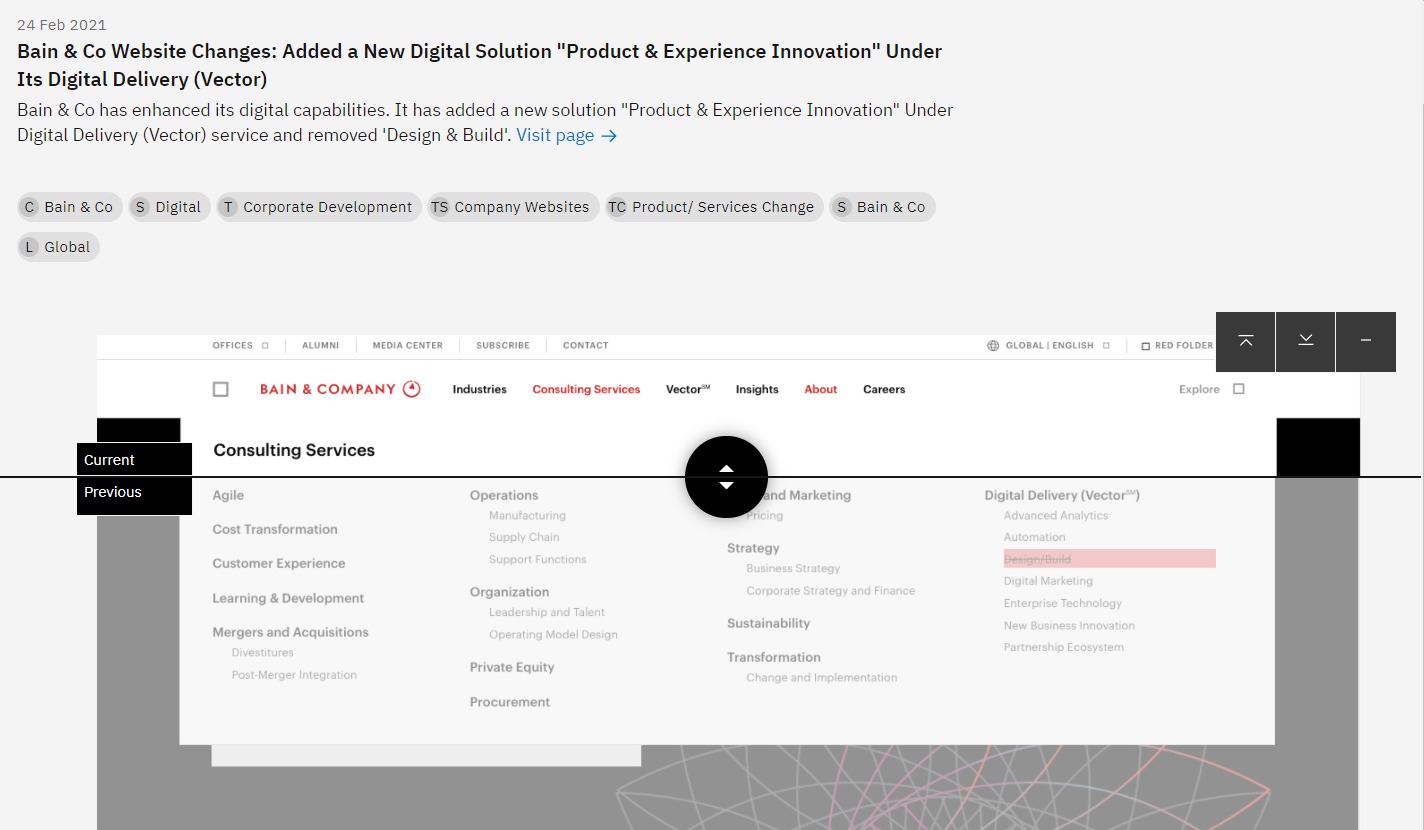1424x830 pixels.
Task: Open the Global | English language selector
Action: pyautogui.click(x=1050, y=345)
